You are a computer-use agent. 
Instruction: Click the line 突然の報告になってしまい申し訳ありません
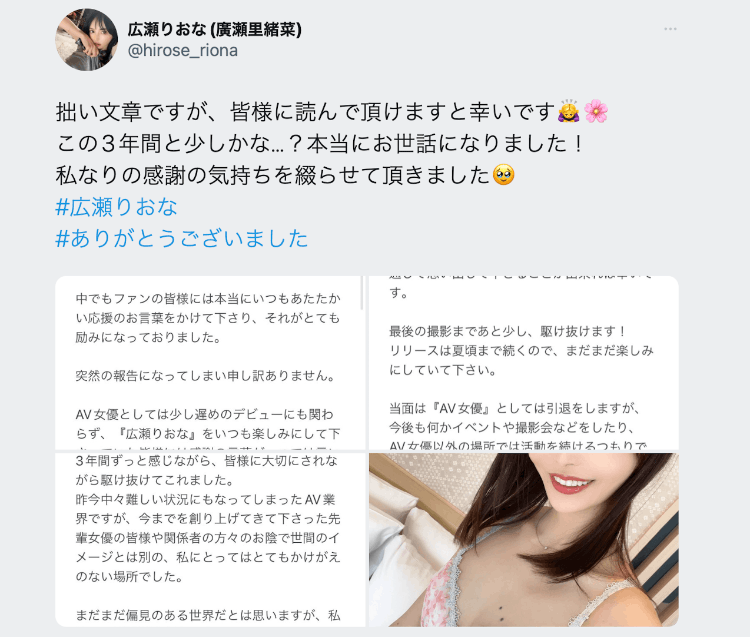[x=205, y=376]
